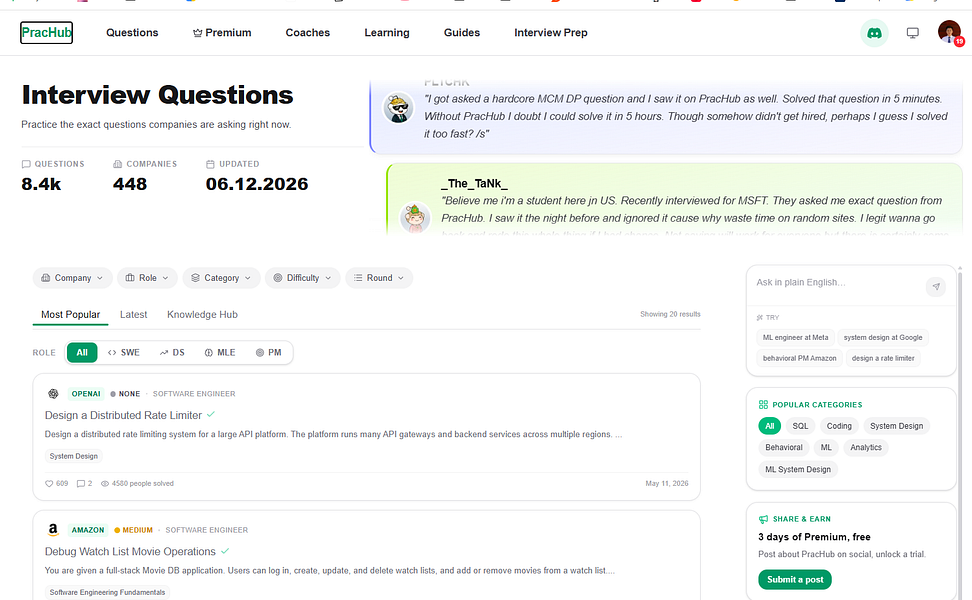
Task: Try the 'system design at Google' suggestion
Action: click(x=883, y=337)
